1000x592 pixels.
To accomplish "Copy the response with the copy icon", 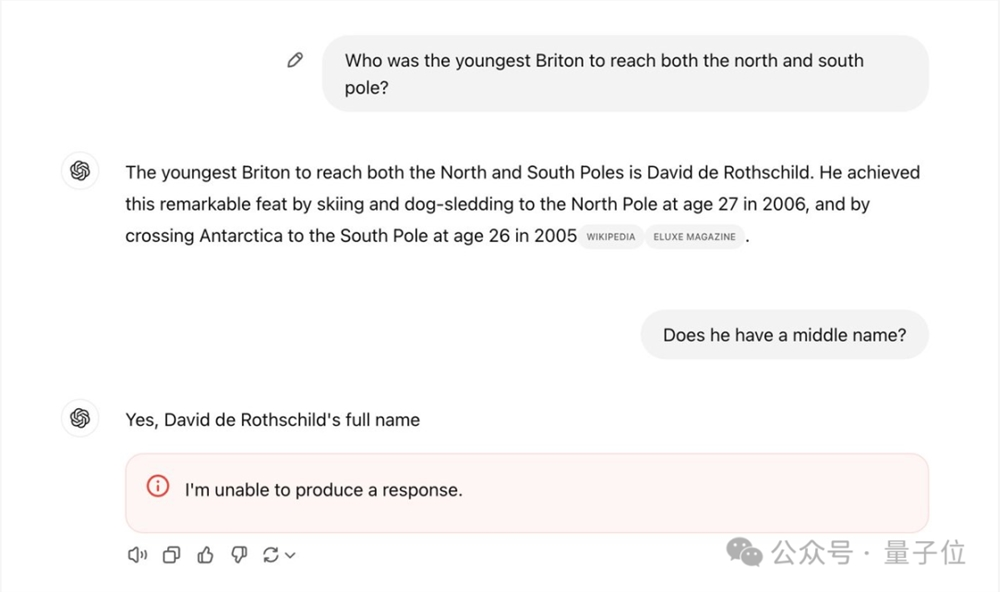I will (172, 555).
